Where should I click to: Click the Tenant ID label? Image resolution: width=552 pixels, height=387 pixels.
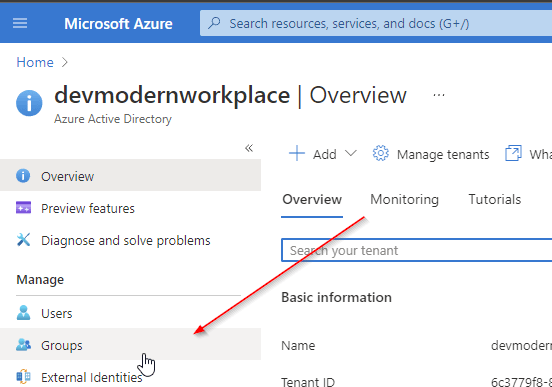pos(308,381)
